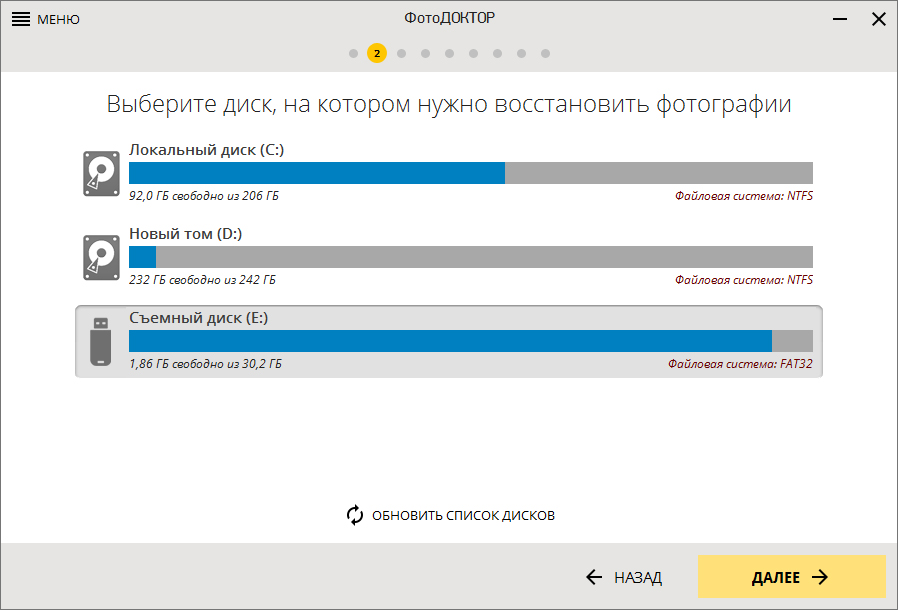
Task: Open the МЕНЮ label
Action: click(58, 19)
